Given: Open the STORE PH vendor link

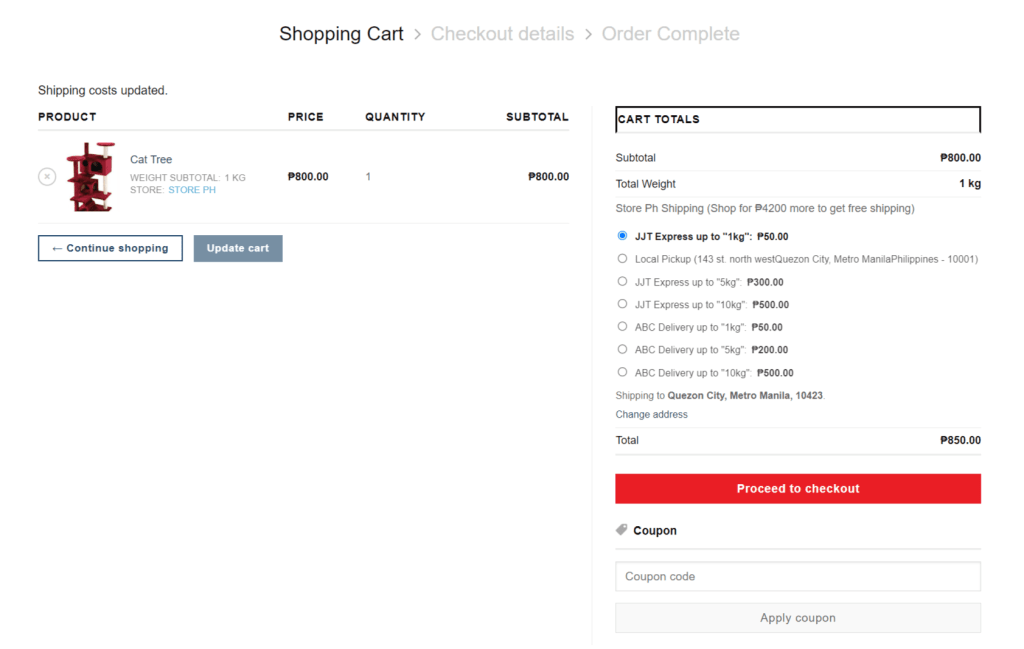Looking at the screenshot, I should [191, 190].
